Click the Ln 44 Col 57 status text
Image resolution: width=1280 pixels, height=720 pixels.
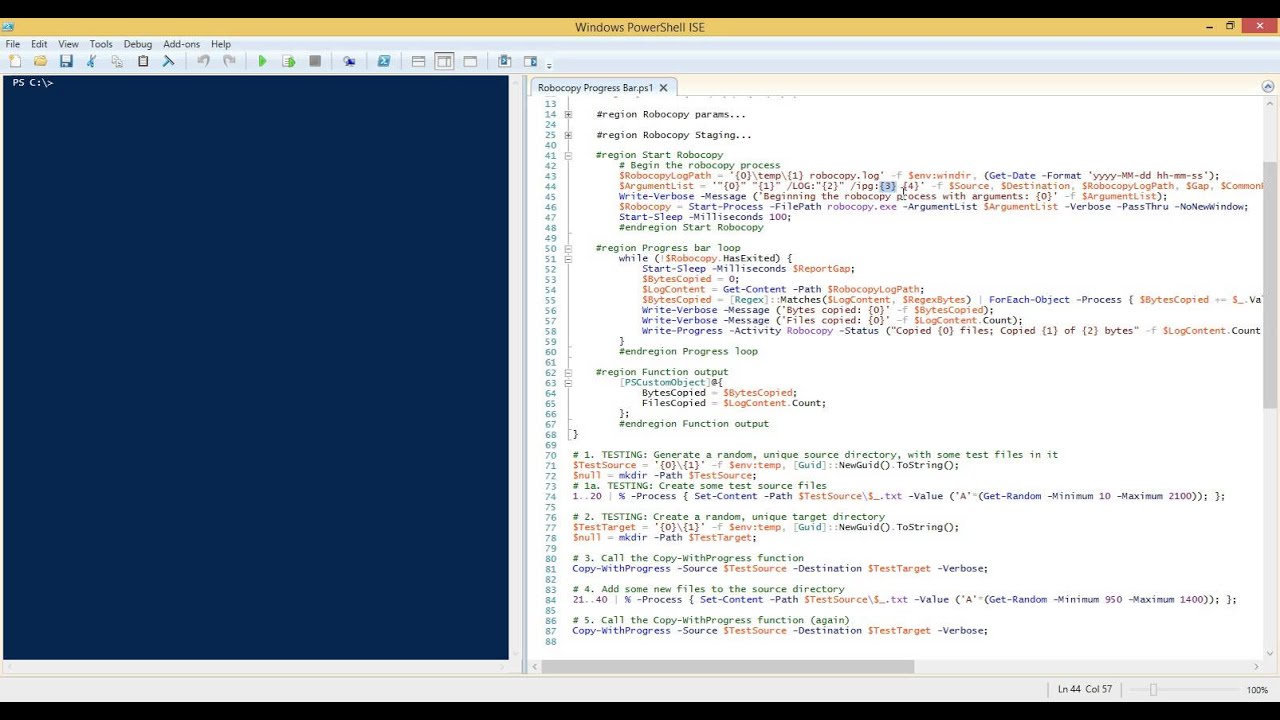coord(1085,690)
